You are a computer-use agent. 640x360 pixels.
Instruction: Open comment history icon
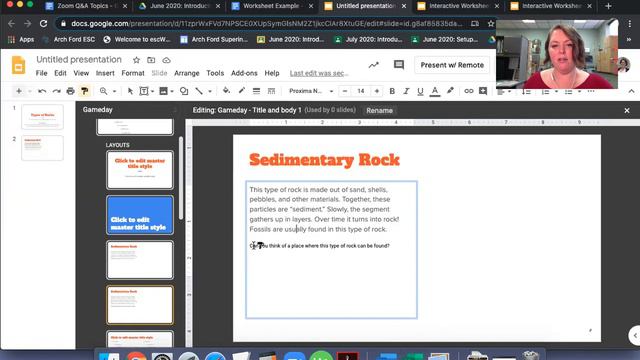398,65
